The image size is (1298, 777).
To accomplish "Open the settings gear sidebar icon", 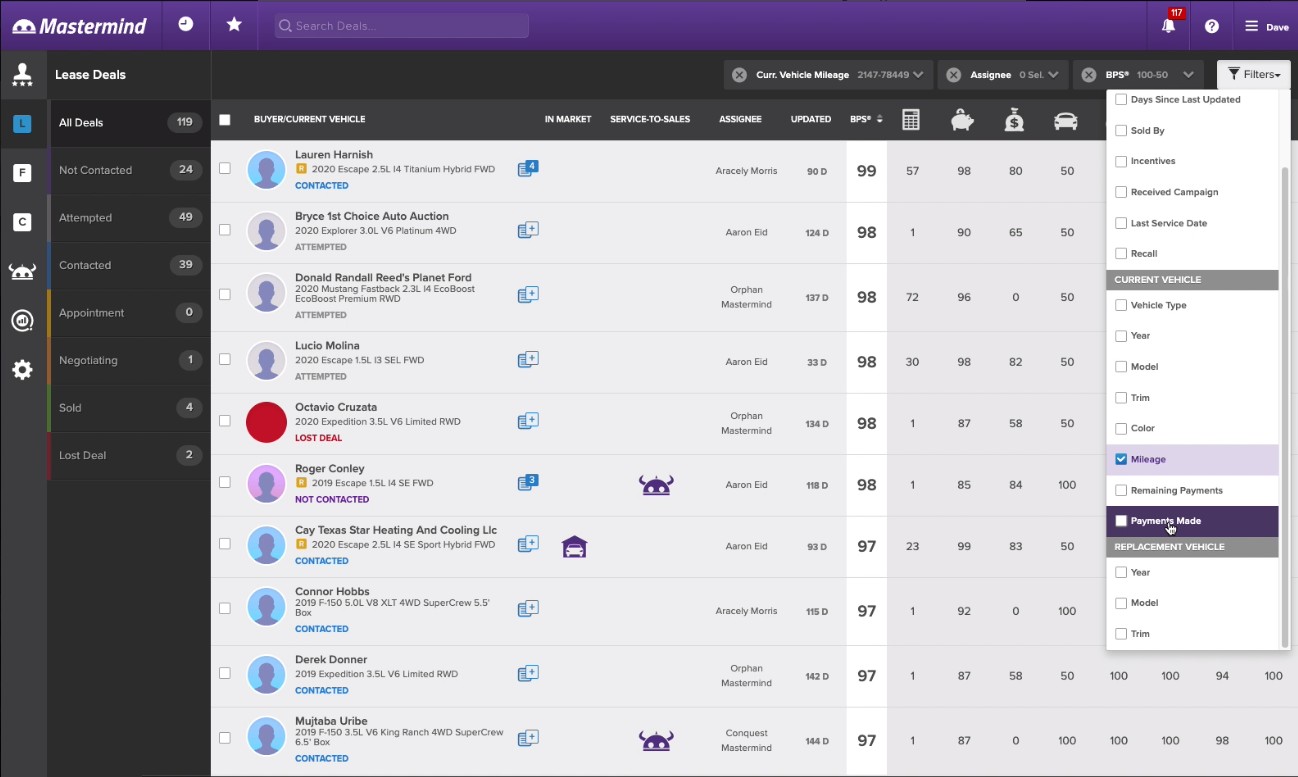I will click(22, 370).
